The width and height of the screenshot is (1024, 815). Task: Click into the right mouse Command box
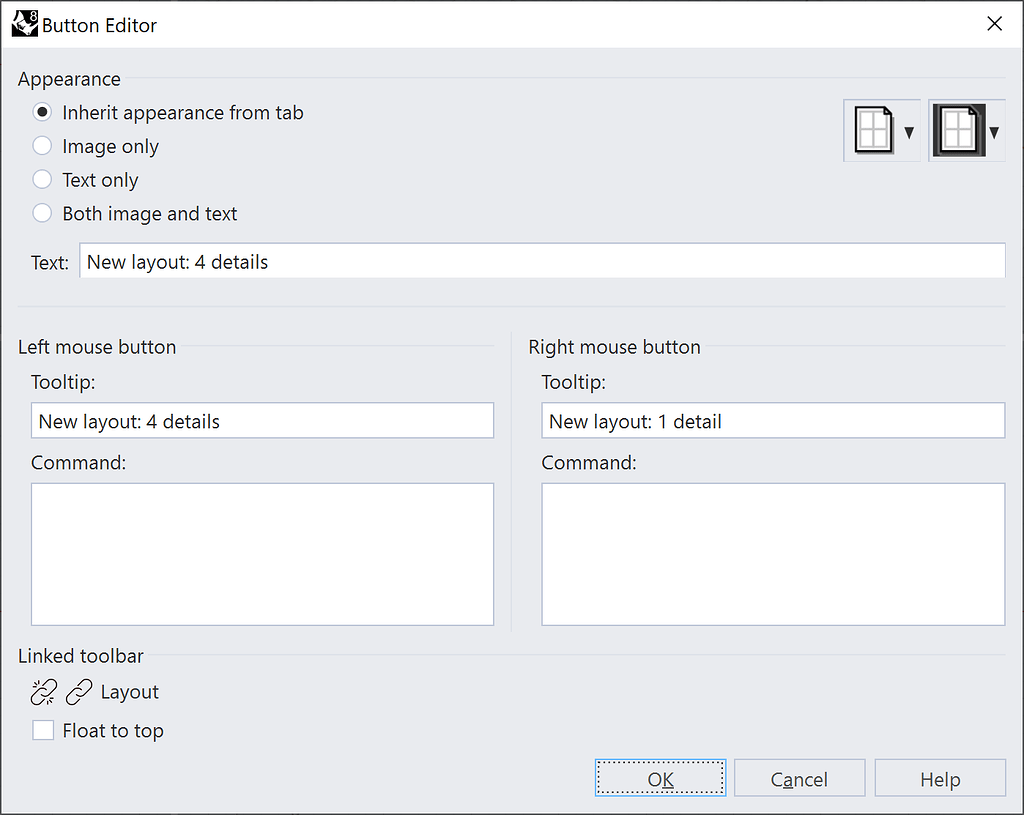click(772, 554)
